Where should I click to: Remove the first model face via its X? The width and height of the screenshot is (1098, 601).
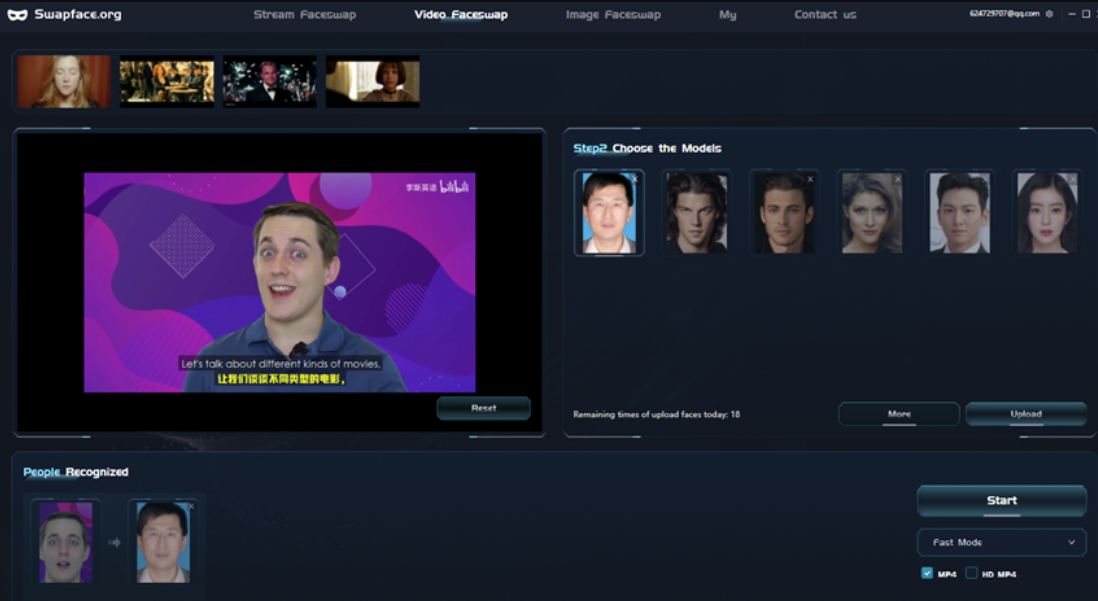tap(635, 179)
